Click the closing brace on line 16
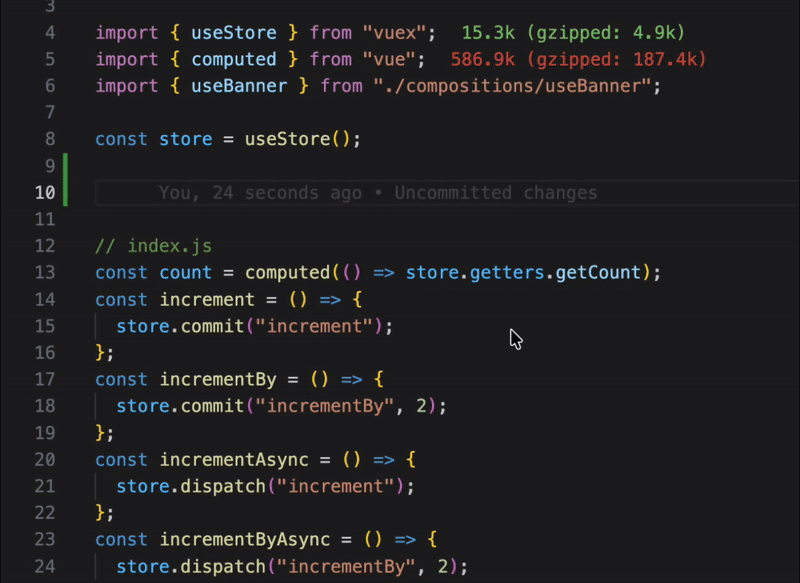The width and height of the screenshot is (800, 583). (x=101, y=353)
